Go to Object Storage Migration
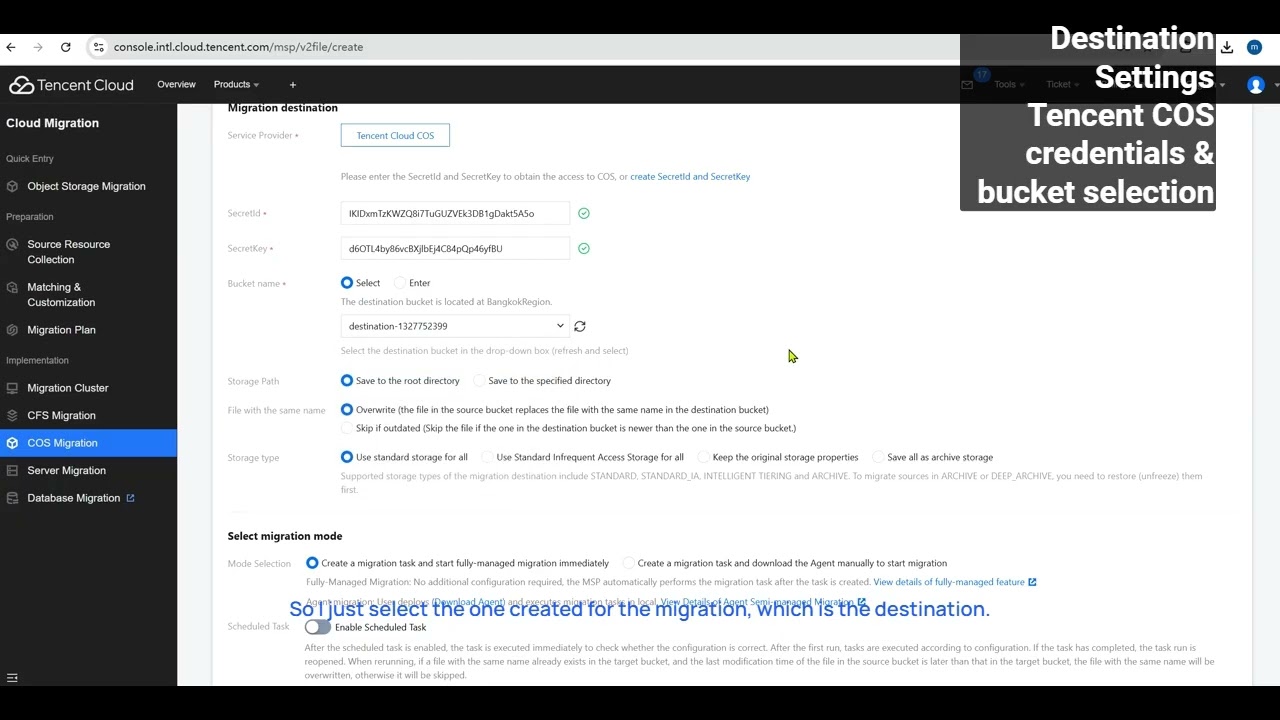1280x720 pixels. (86, 186)
